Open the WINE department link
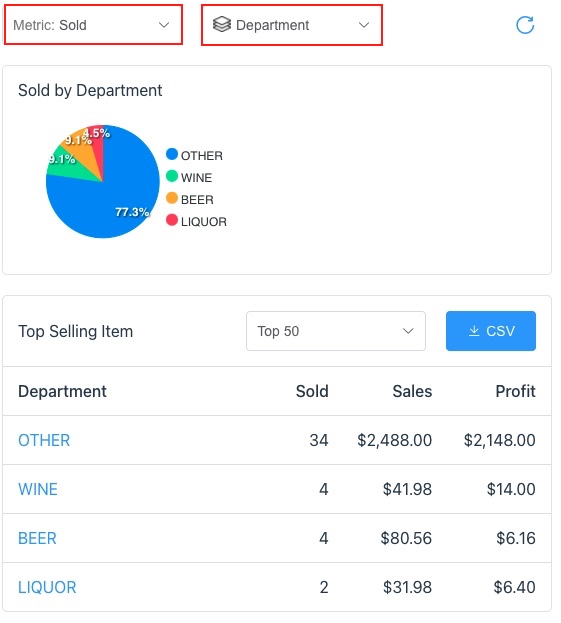The width and height of the screenshot is (561, 623). click(x=38, y=489)
